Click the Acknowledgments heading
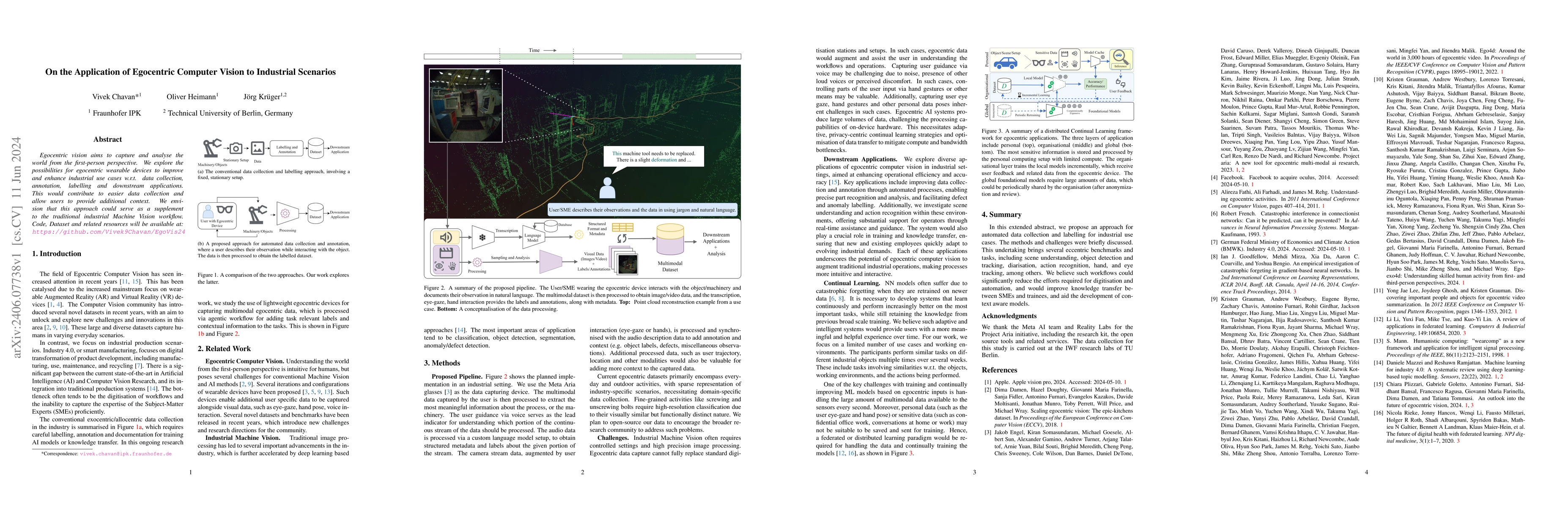This screenshot has height=507, width=1568. 1009,316
